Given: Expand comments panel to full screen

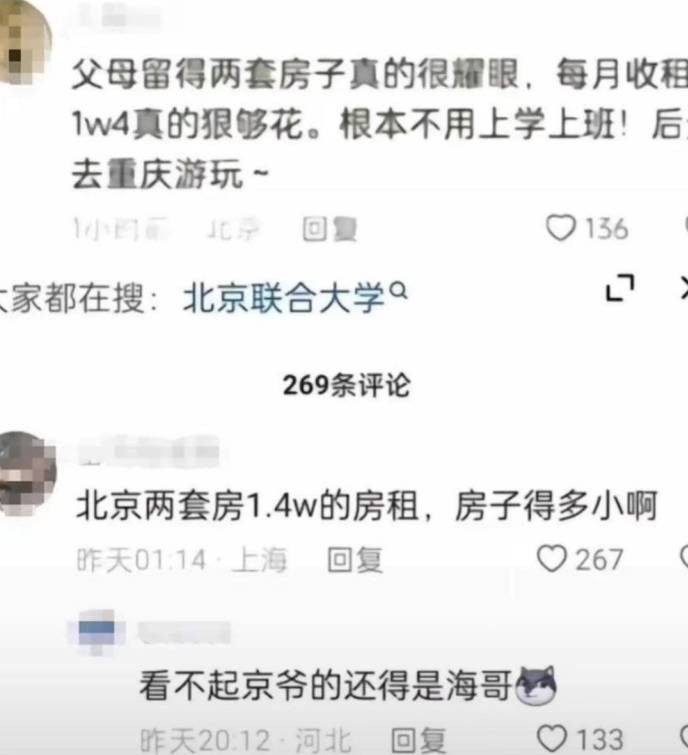Looking at the screenshot, I should [x=620, y=288].
